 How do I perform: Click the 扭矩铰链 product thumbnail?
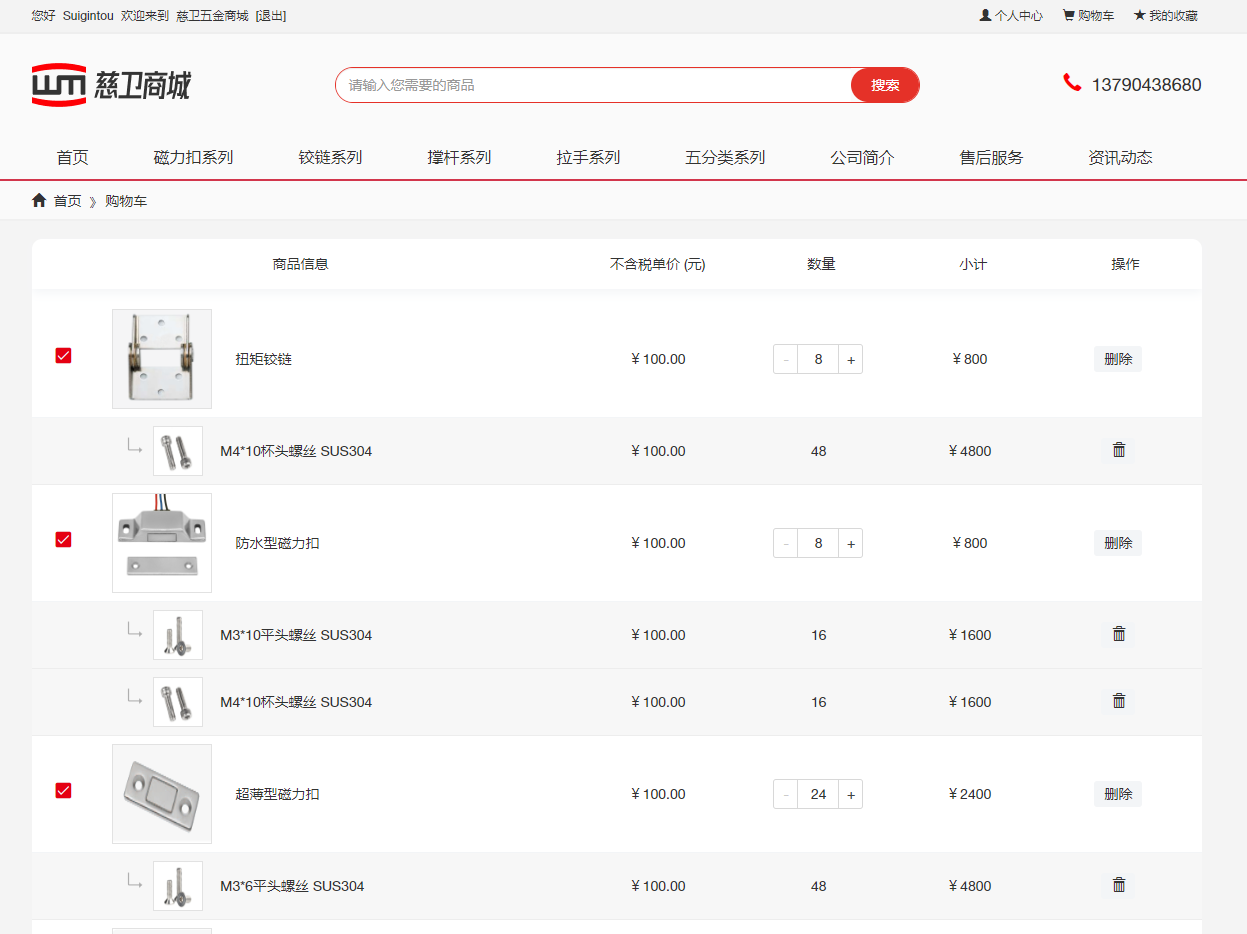[162, 358]
